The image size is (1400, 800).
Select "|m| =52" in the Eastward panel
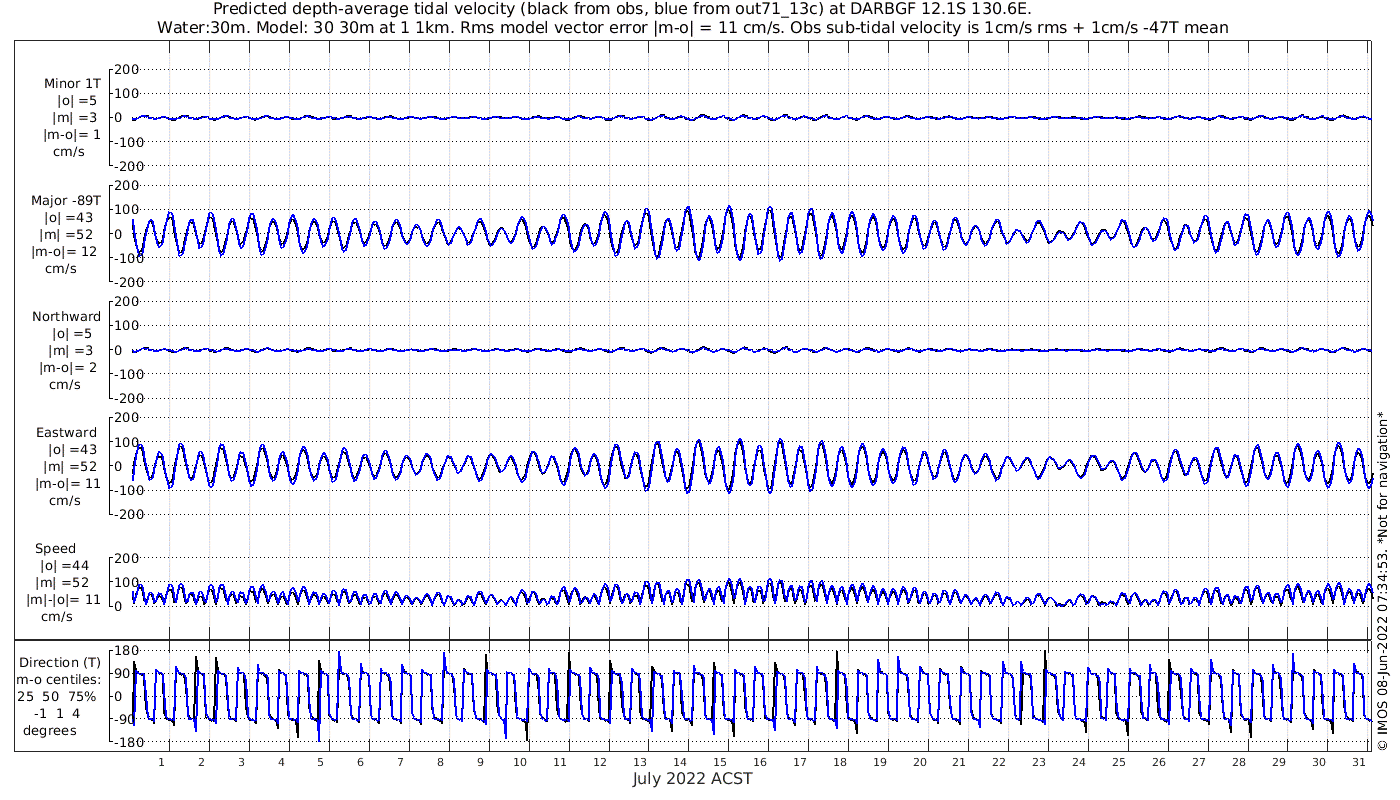coord(68,467)
